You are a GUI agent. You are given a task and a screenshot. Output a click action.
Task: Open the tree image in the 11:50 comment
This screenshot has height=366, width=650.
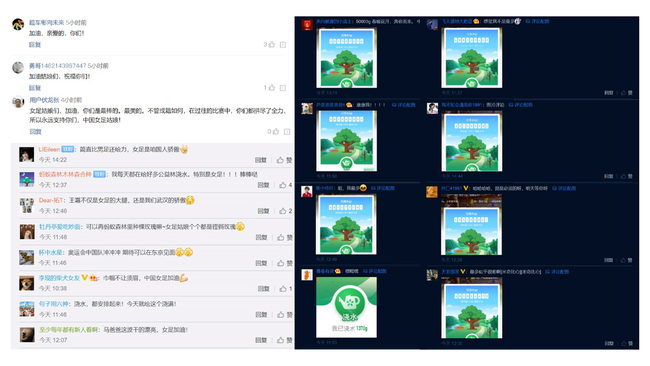click(347, 141)
